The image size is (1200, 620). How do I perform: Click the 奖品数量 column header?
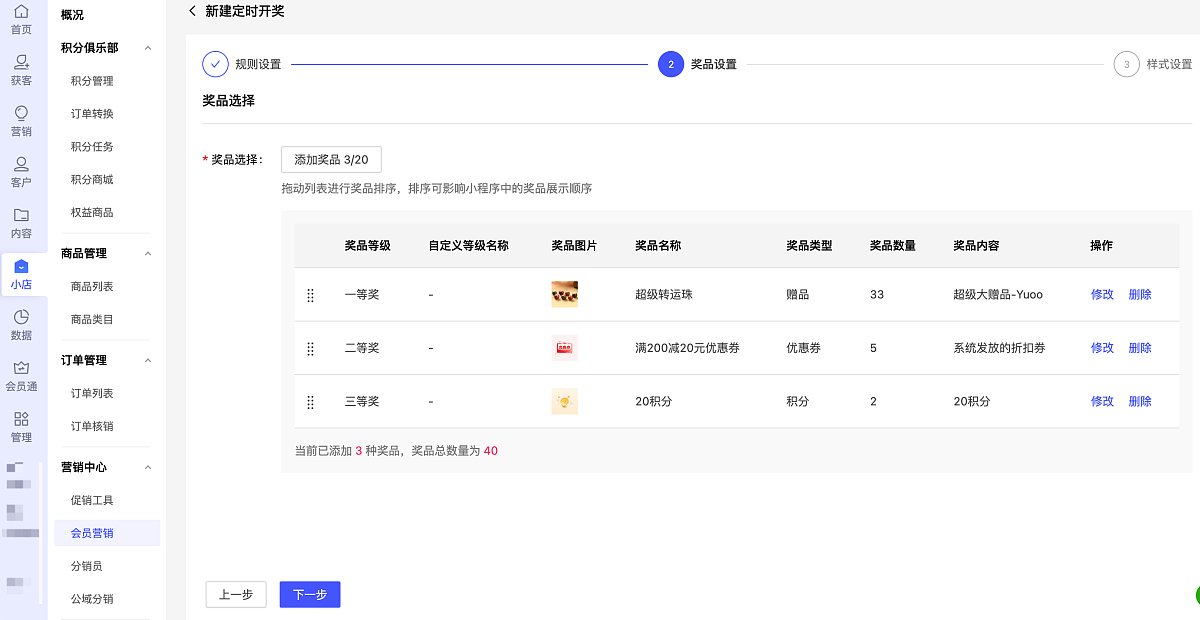893,246
